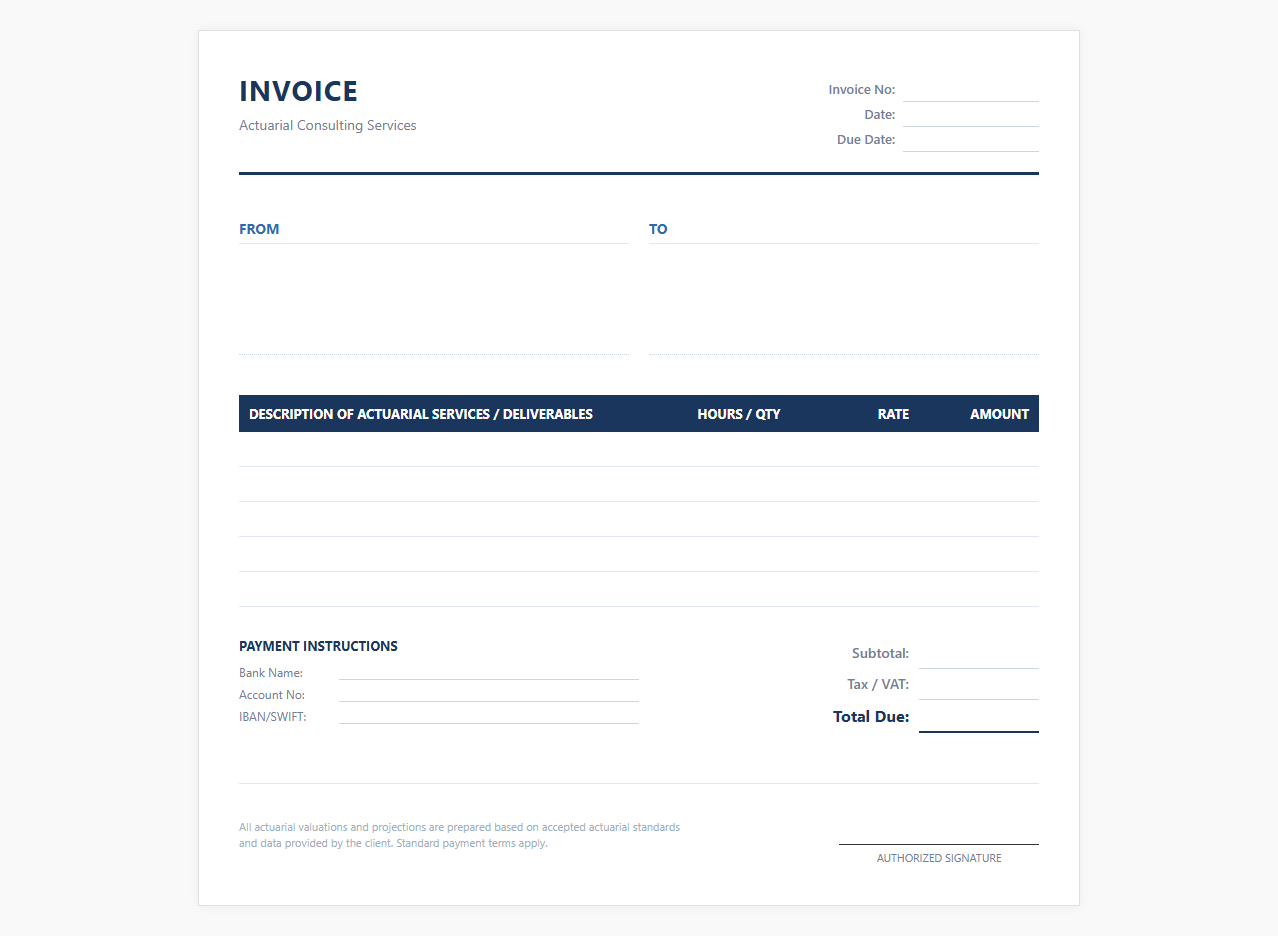1278x936 pixels.
Task: Click the 'Bank Name:' label
Action: tap(271, 673)
